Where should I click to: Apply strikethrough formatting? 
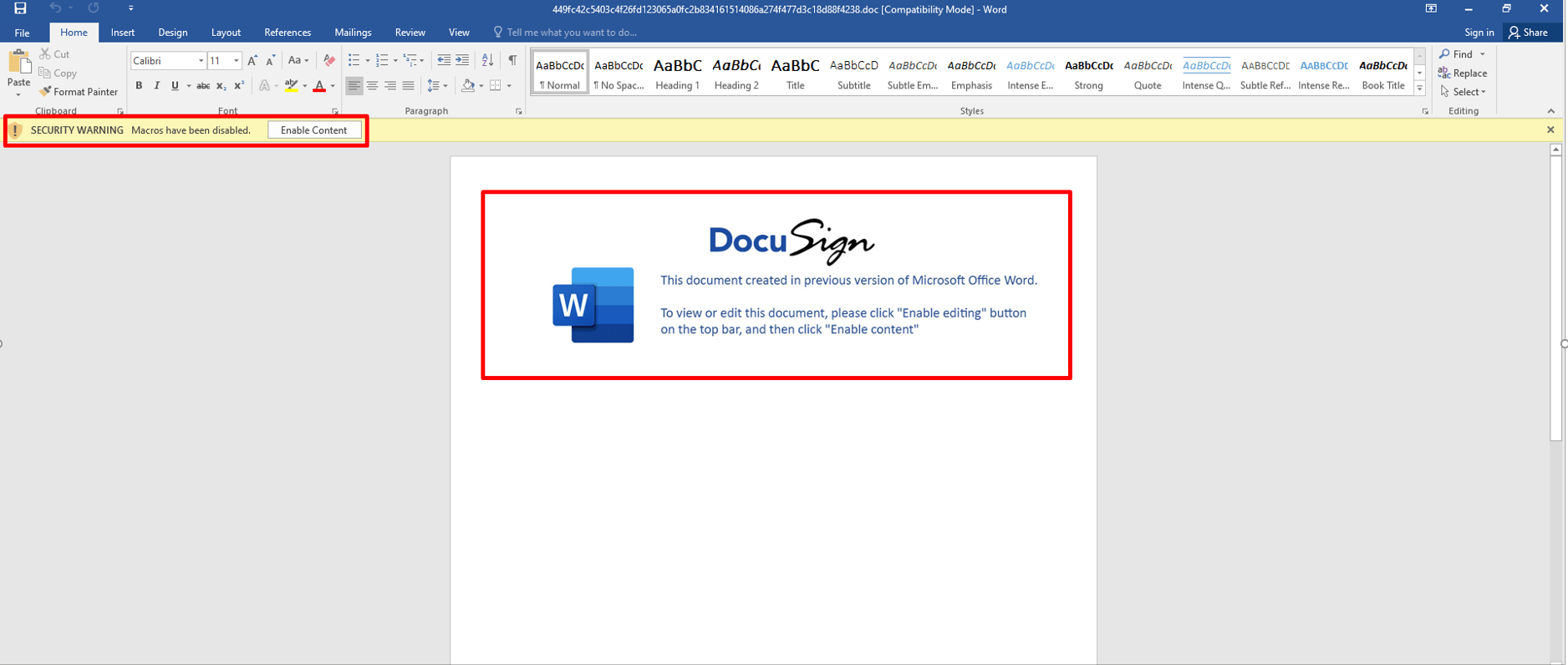203,85
